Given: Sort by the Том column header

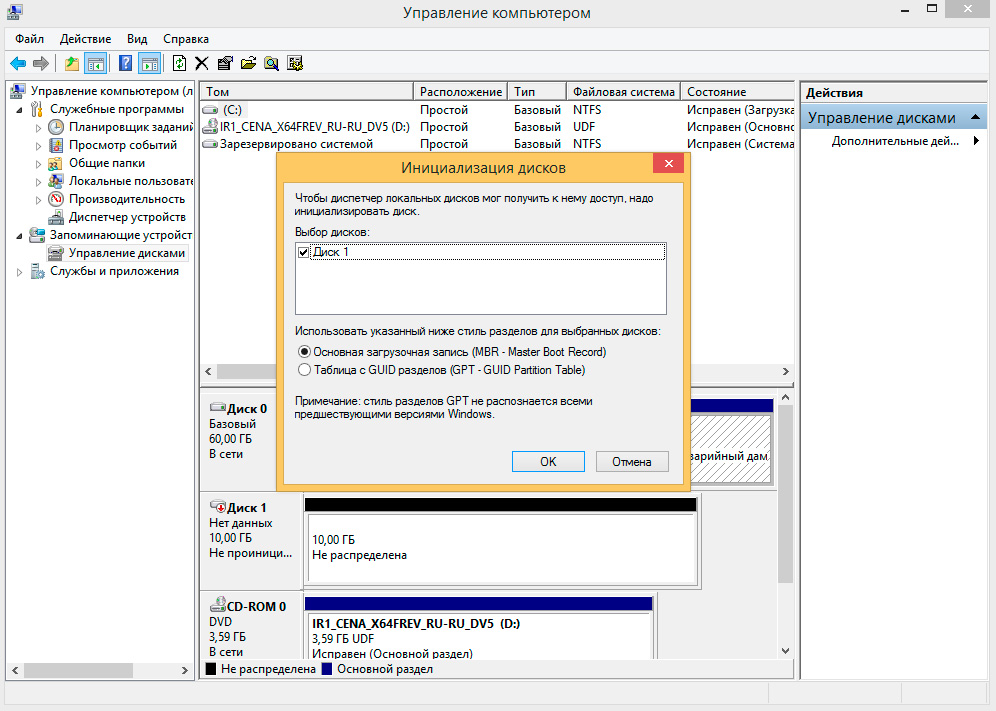Looking at the screenshot, I should pos(306,91).
